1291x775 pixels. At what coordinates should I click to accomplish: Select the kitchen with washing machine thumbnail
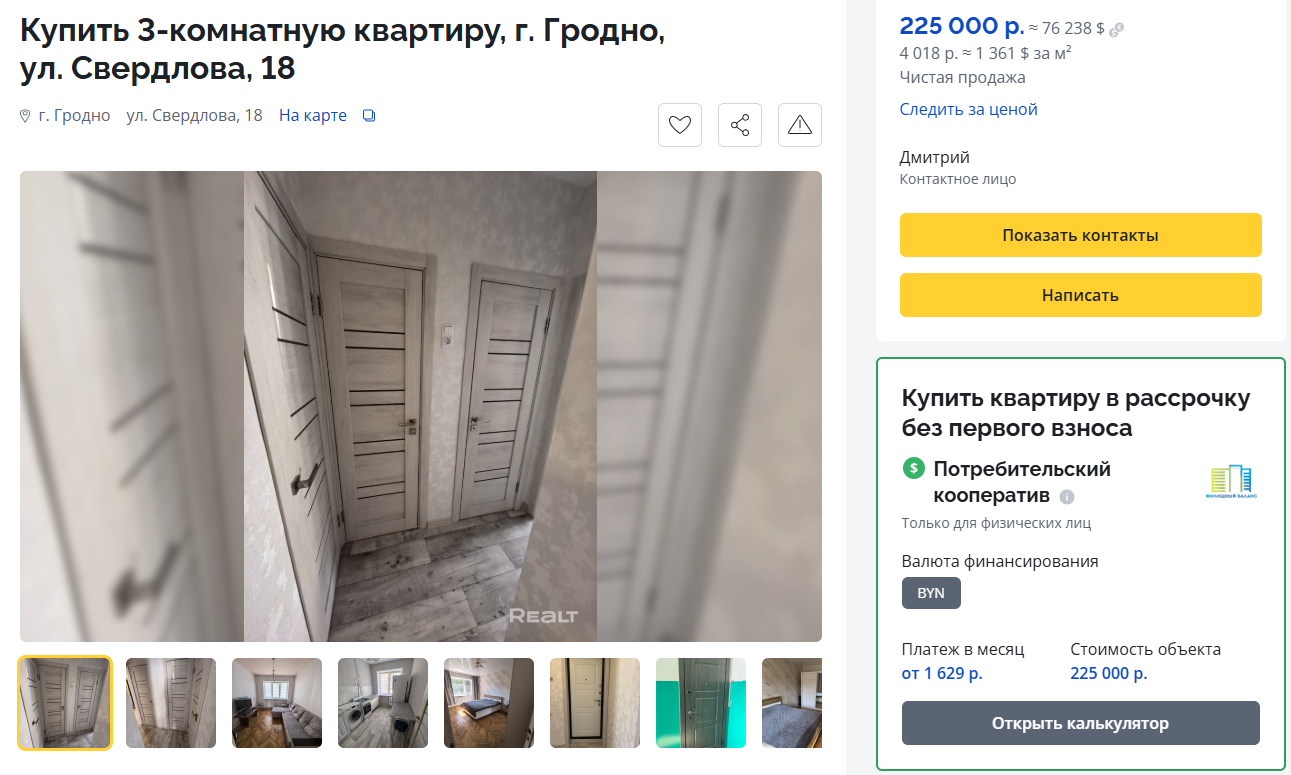pos(383,703)
